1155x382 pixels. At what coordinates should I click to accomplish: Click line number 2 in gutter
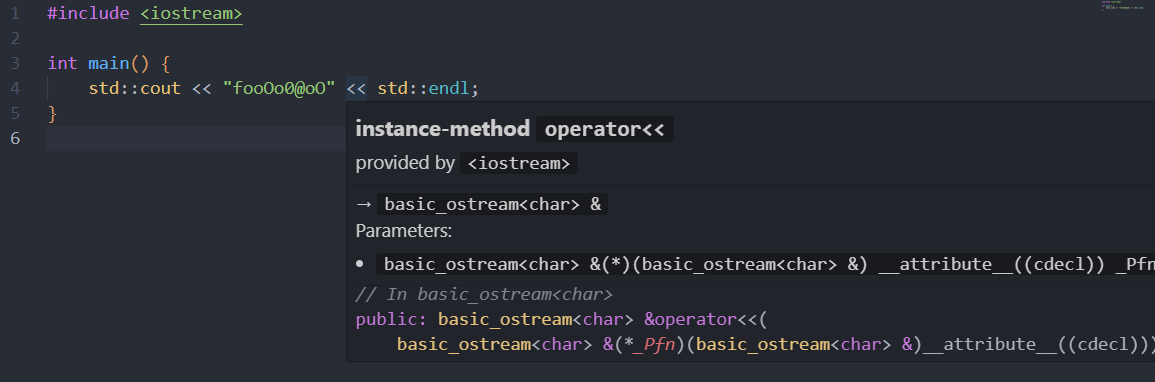(x=15, y=38)
